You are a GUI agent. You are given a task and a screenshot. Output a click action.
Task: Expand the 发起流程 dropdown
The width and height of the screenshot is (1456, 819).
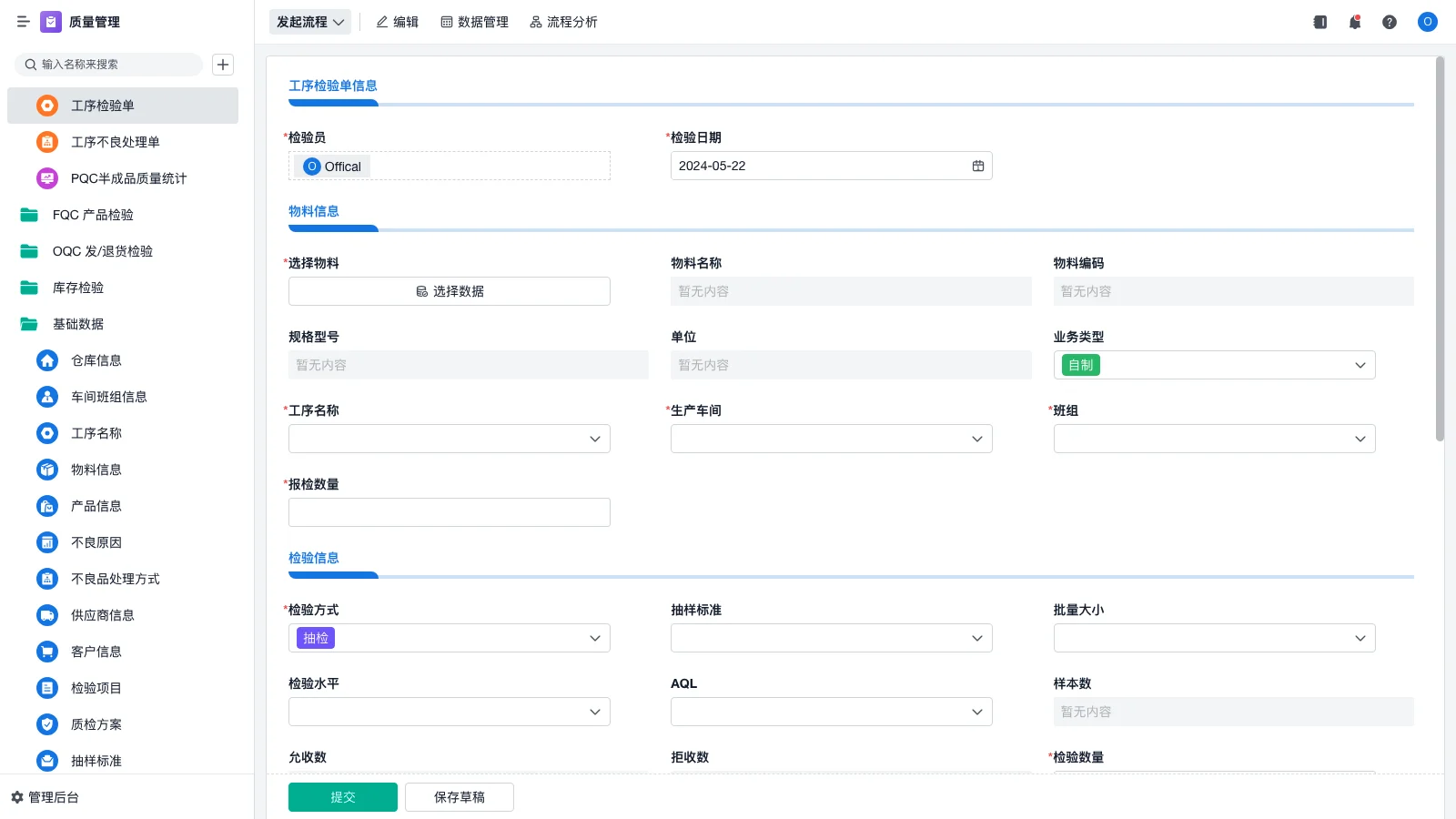point(309,22)
